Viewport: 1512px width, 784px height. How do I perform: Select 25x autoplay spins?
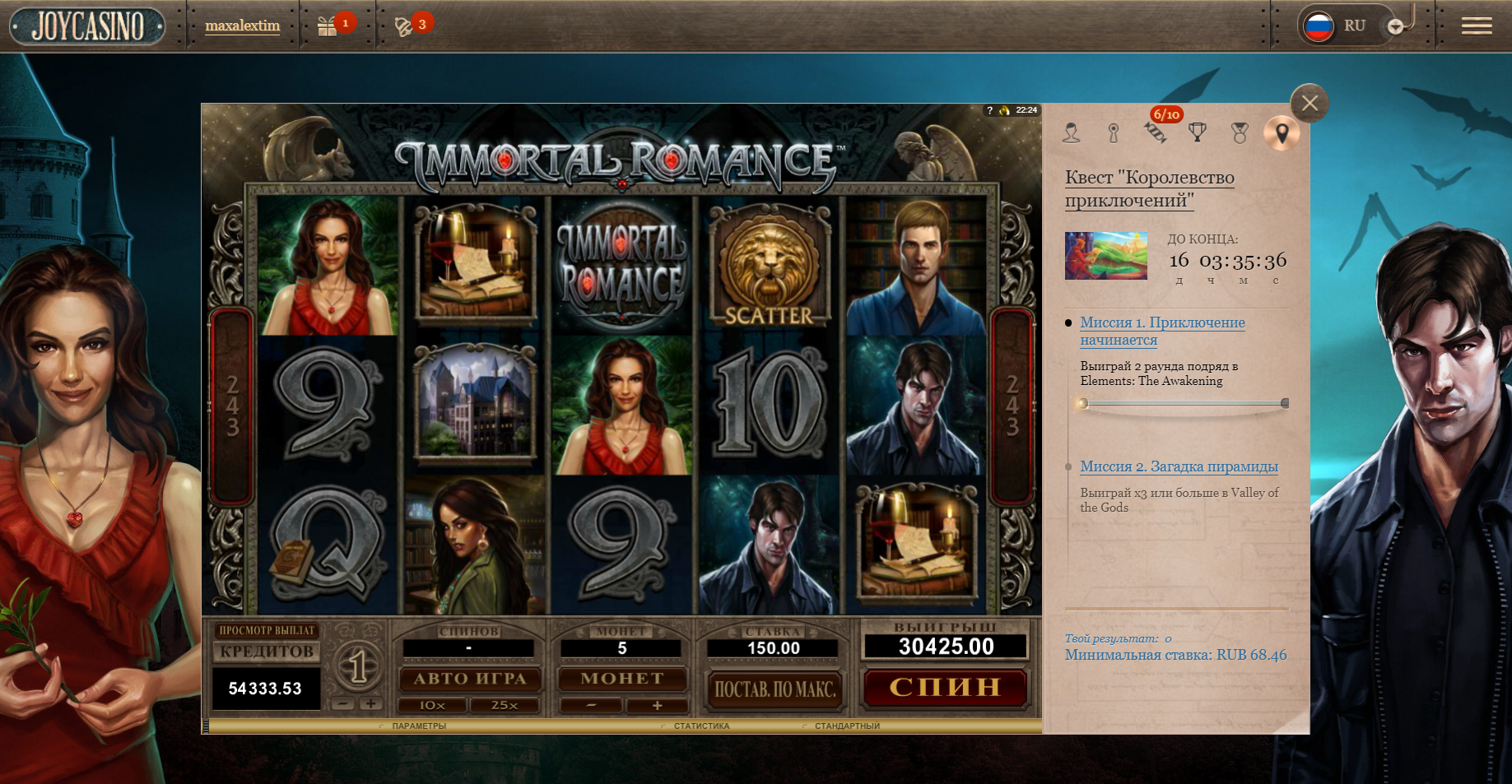[x=505, y=705]
